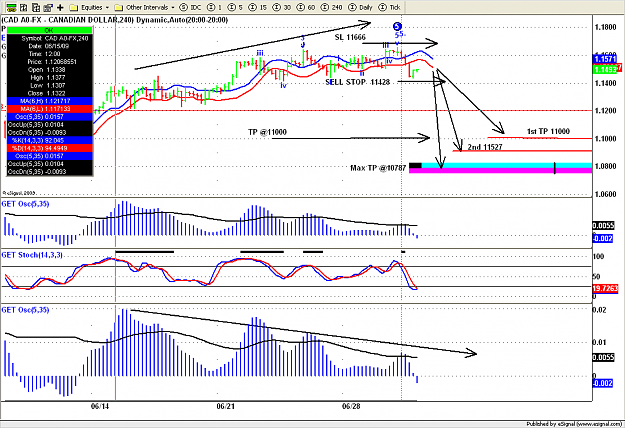This screenshot has width=625, height=428.
Task: Click the green chart window icon in toolbar
Action: 11,7
